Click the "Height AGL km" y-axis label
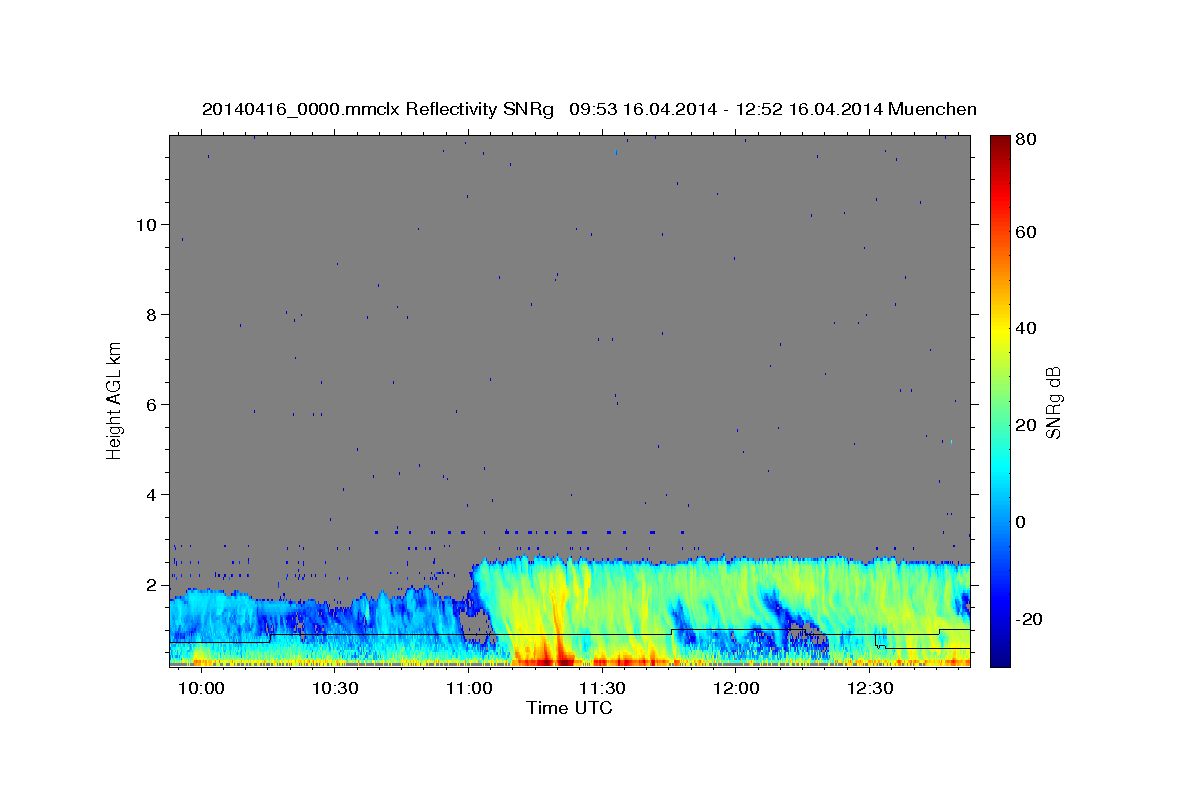The image size is (1200, 800). 115,400
